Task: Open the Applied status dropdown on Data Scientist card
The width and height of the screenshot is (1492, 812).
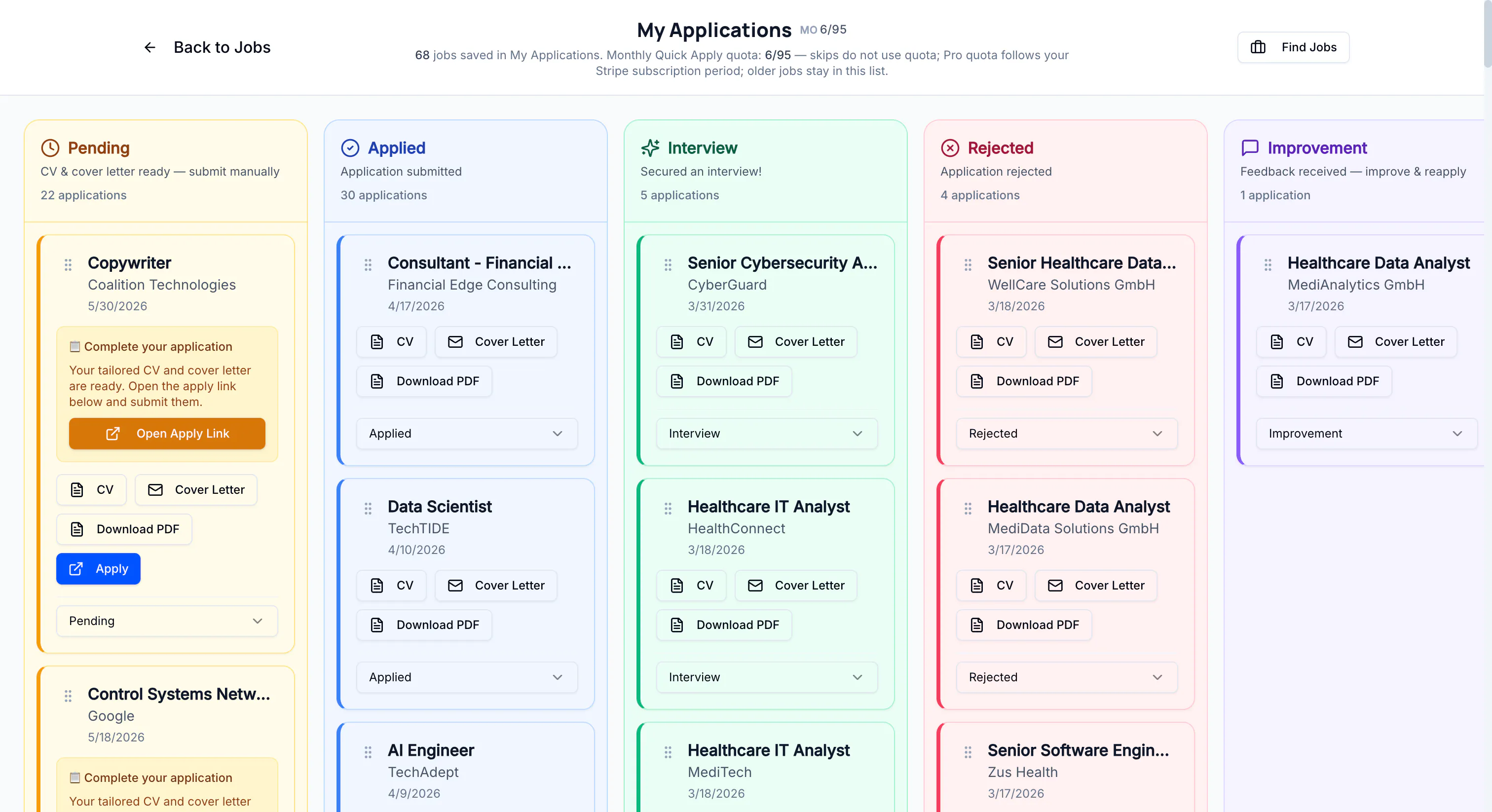Action: [467, 678]
